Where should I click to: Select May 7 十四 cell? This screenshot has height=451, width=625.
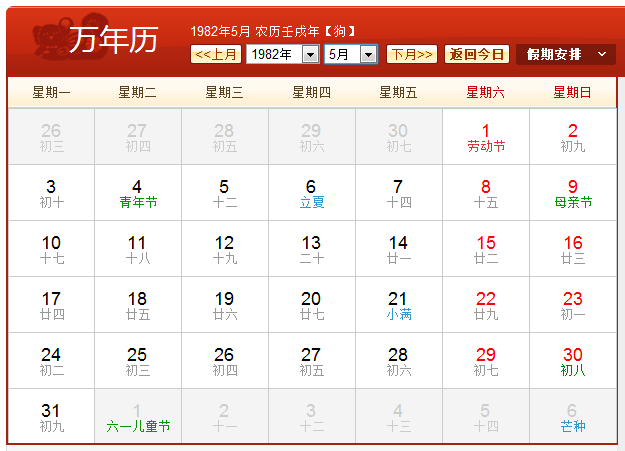[399, 193]
